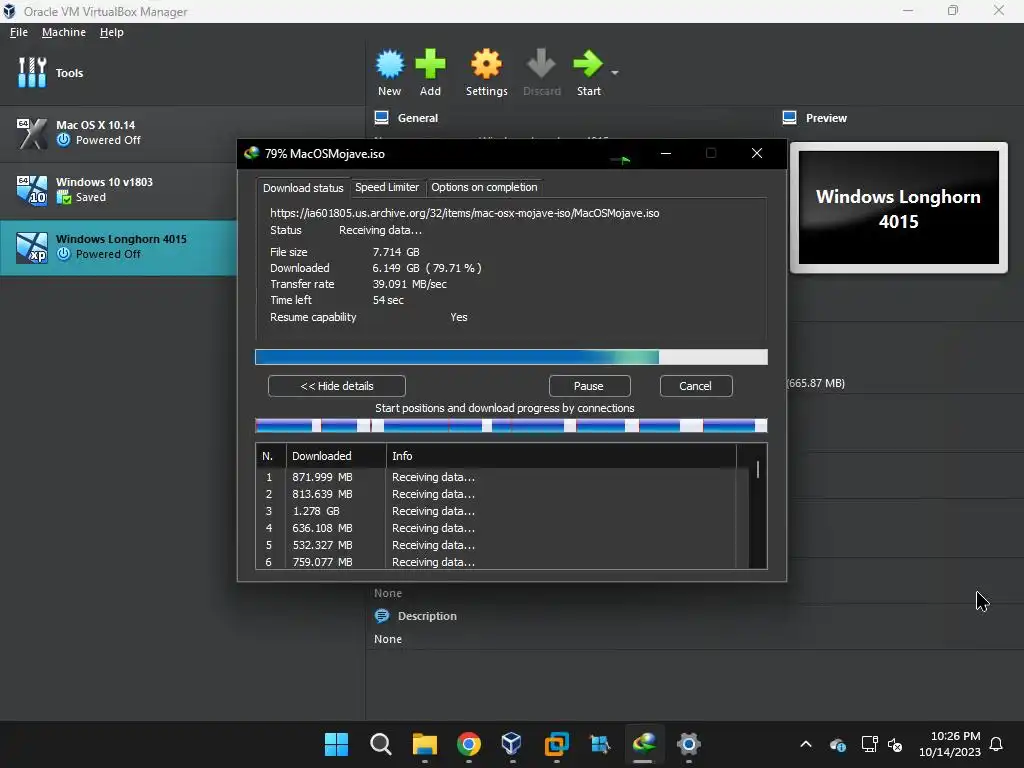The width and height of the screenshot is (1024, 768).
Task: Click the OneDrive cloud tray icon
Action: tap(838, 744)
